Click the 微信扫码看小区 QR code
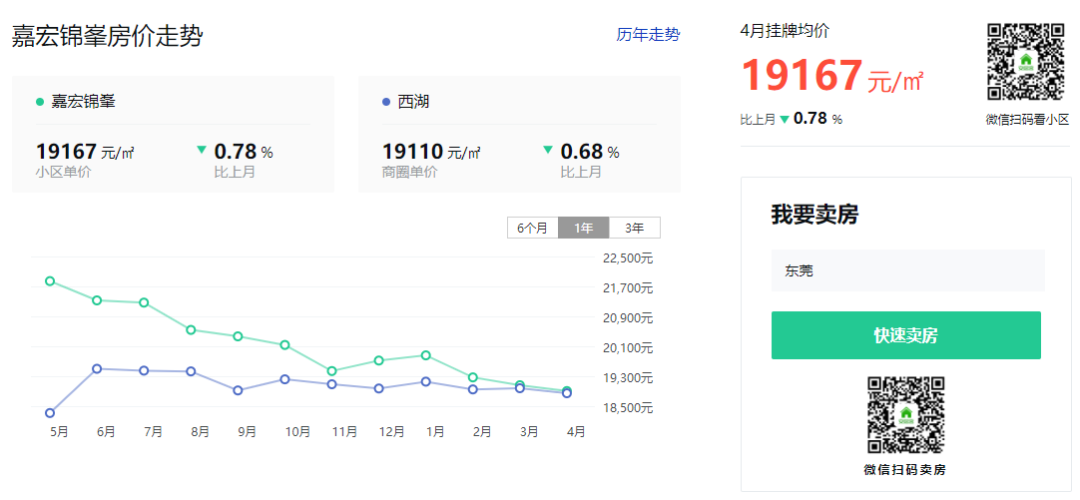The height and width of the screenshot is (500, 1080). [x=1026, y=62]
